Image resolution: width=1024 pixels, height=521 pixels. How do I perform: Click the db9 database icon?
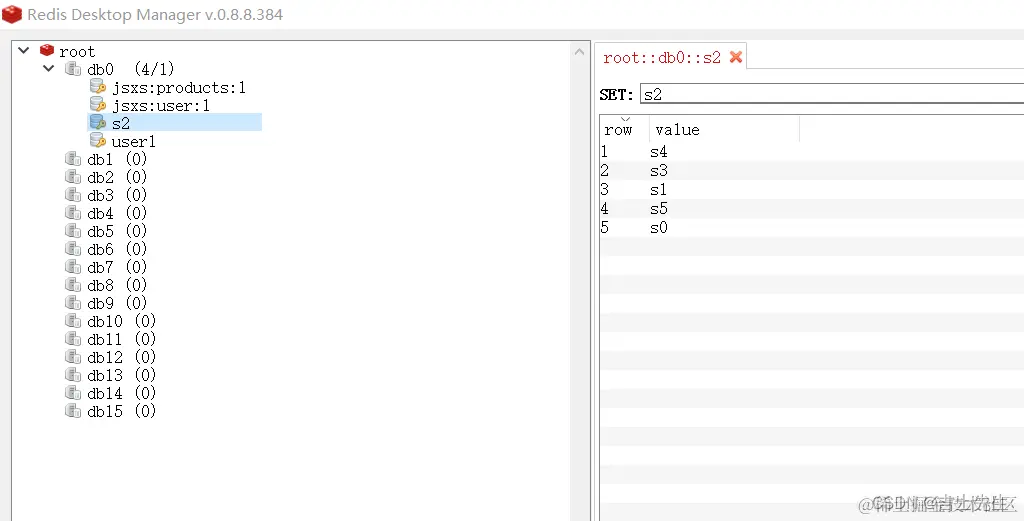[x=72, y=302]
